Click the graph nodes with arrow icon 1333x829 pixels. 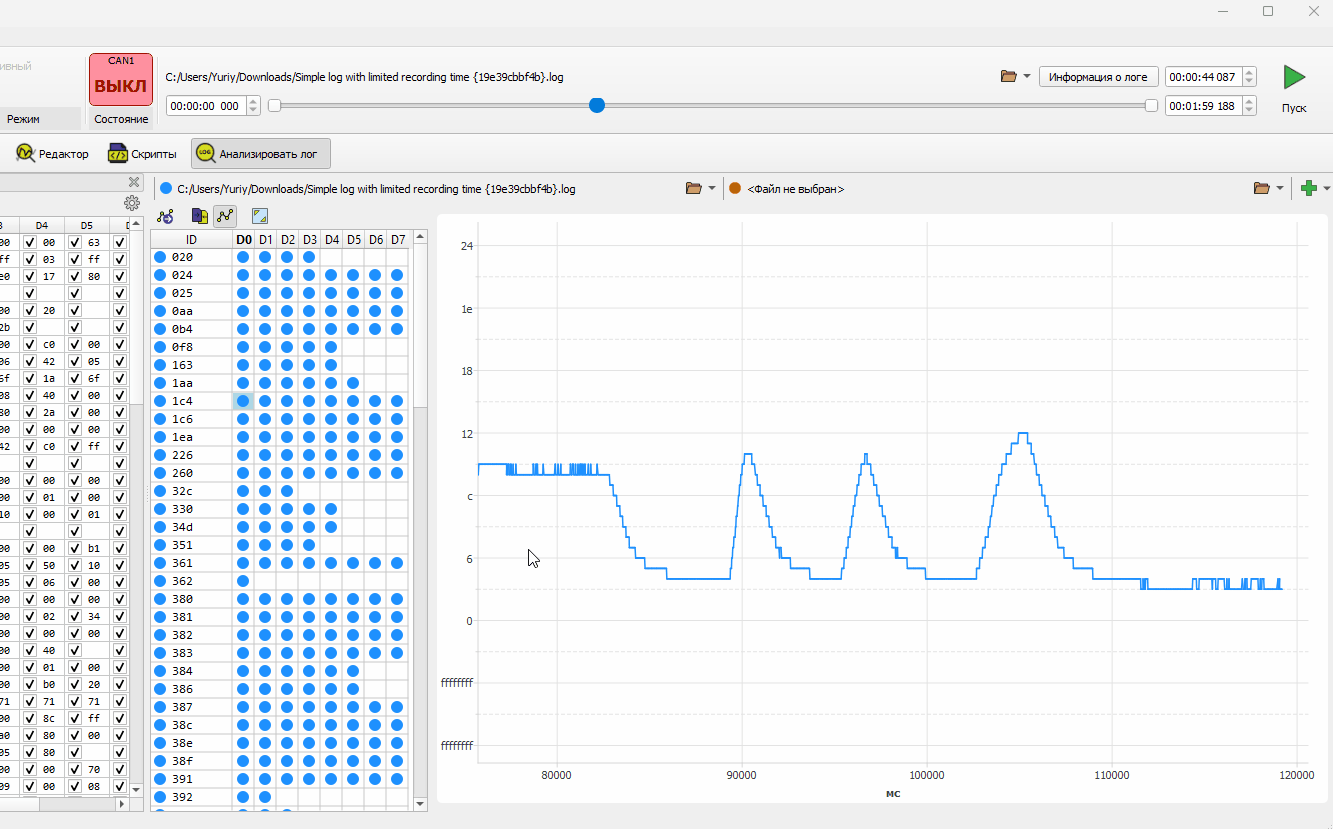tap(166, 215)
